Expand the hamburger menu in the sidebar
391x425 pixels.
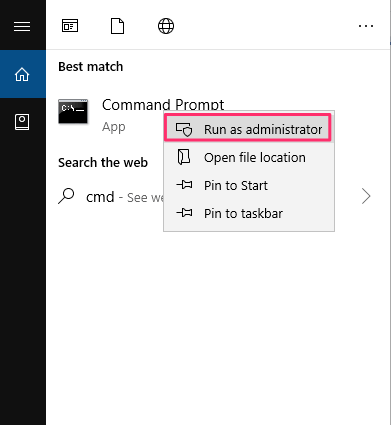pos(22,26)
